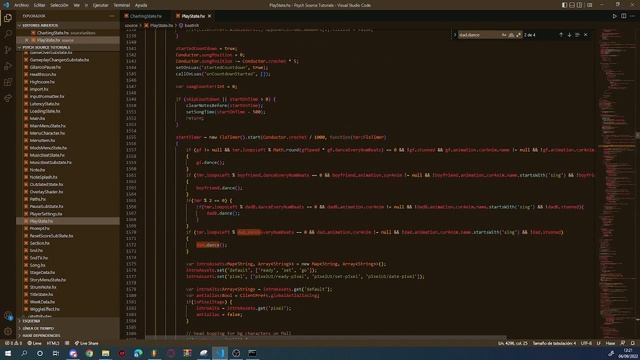Open the Ejecutar menu
The width and height of the screenshot is (640, 360).
coord(100,5)
